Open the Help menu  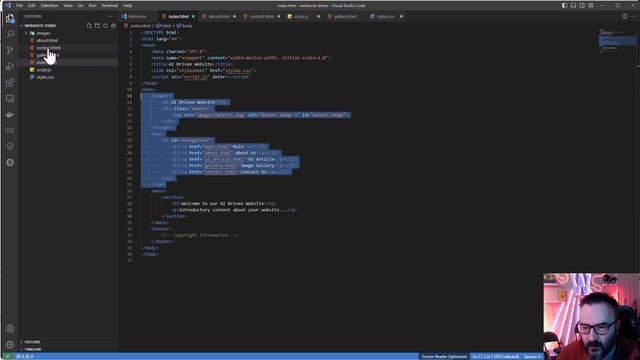(127, 5)
